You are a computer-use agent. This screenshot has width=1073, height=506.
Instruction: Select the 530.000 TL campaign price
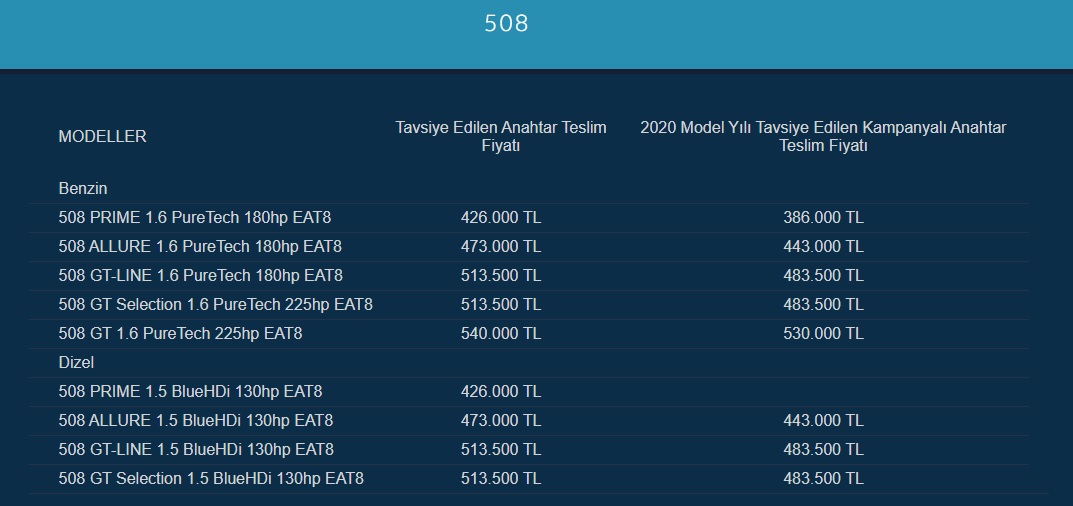click(x=823, y=333)
